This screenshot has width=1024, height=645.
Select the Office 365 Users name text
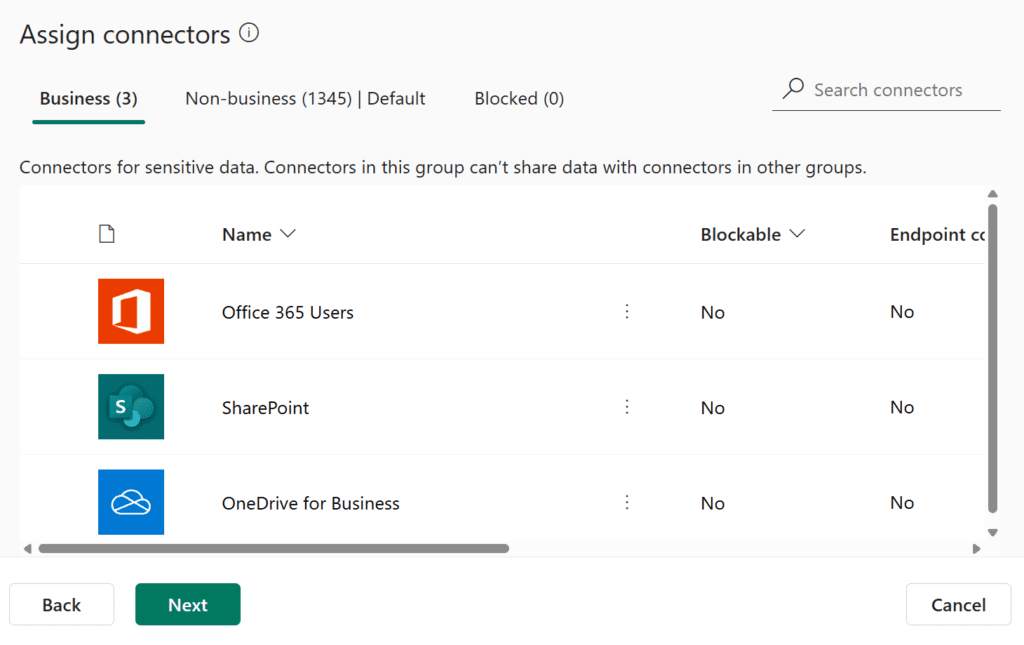click(287, 313)
